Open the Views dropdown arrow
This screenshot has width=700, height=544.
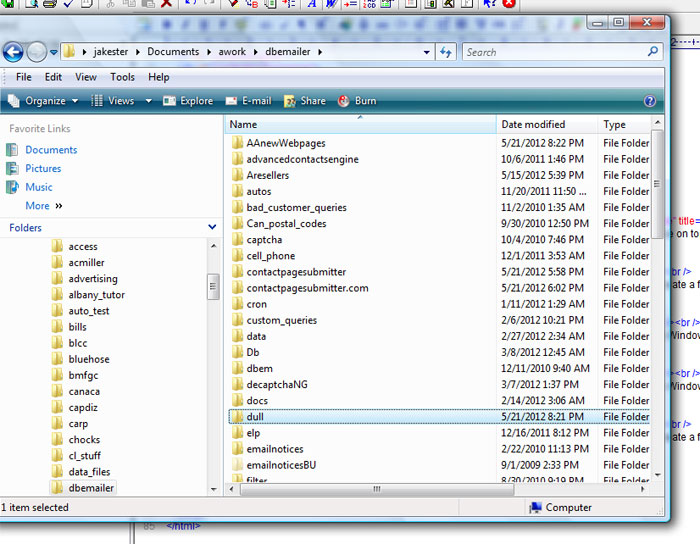coord(148,101)
